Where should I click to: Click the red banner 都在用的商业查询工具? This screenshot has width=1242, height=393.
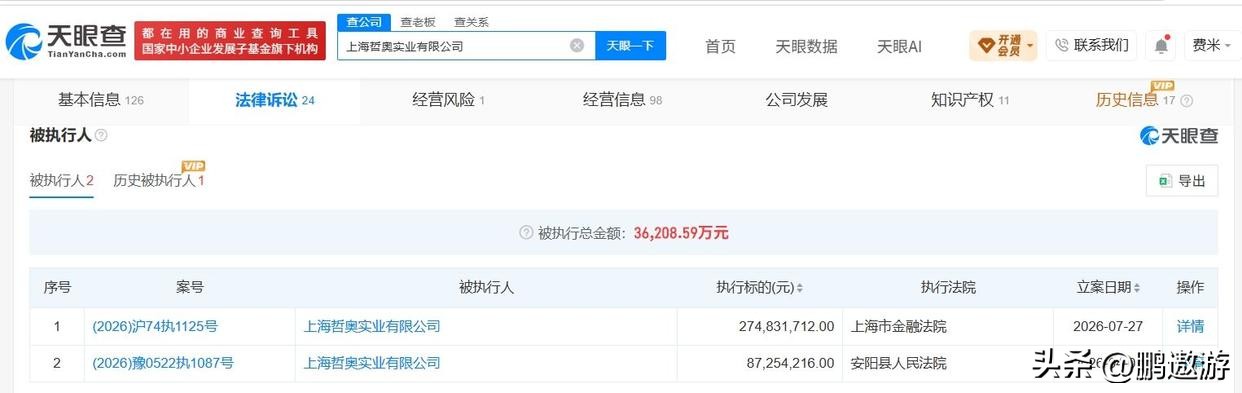(230, 41)
